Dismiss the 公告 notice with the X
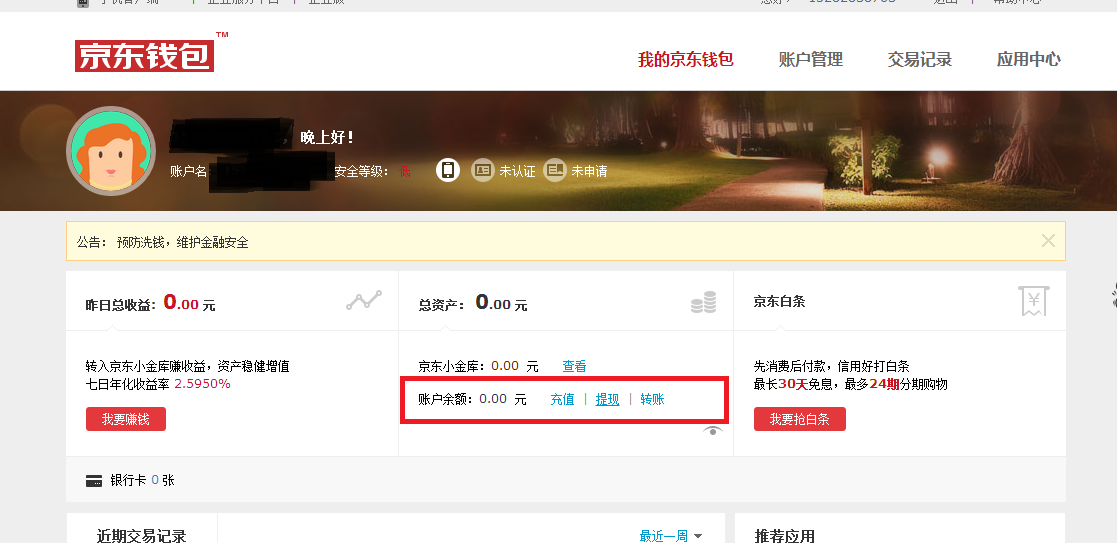The image size is (1117, 543). click(x=1048, y=241)
